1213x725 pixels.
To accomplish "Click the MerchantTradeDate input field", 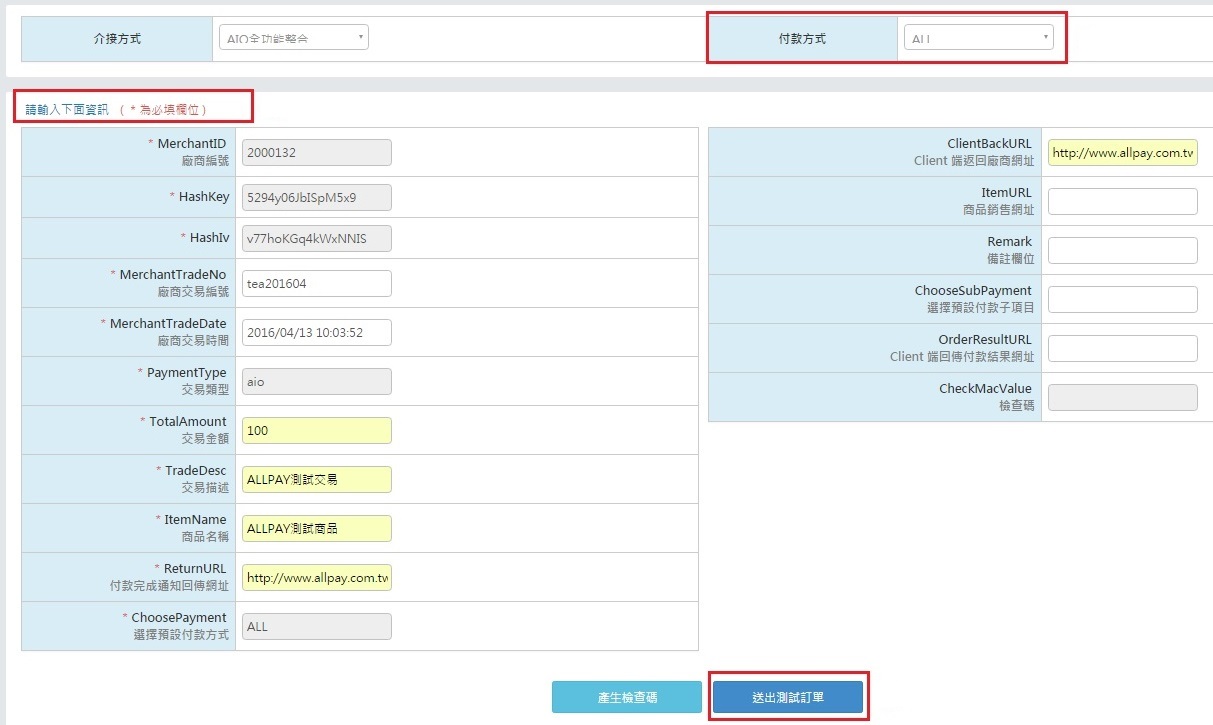I will pyautogui.click(x=316, y=333).
